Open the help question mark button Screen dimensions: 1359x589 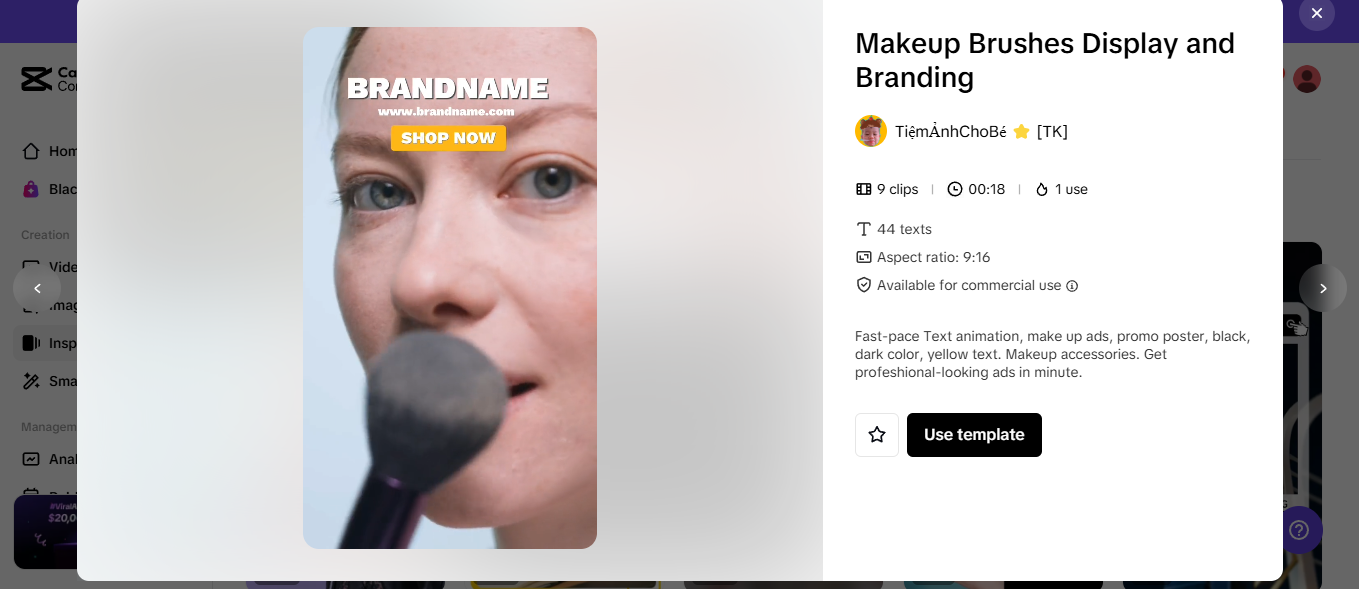tap(1299, 530)
